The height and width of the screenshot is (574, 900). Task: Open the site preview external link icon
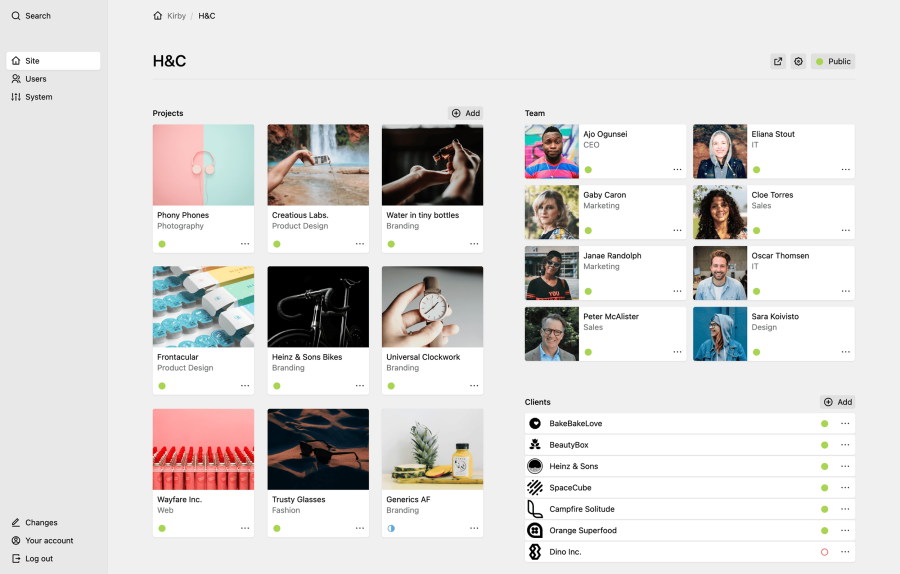778,61
